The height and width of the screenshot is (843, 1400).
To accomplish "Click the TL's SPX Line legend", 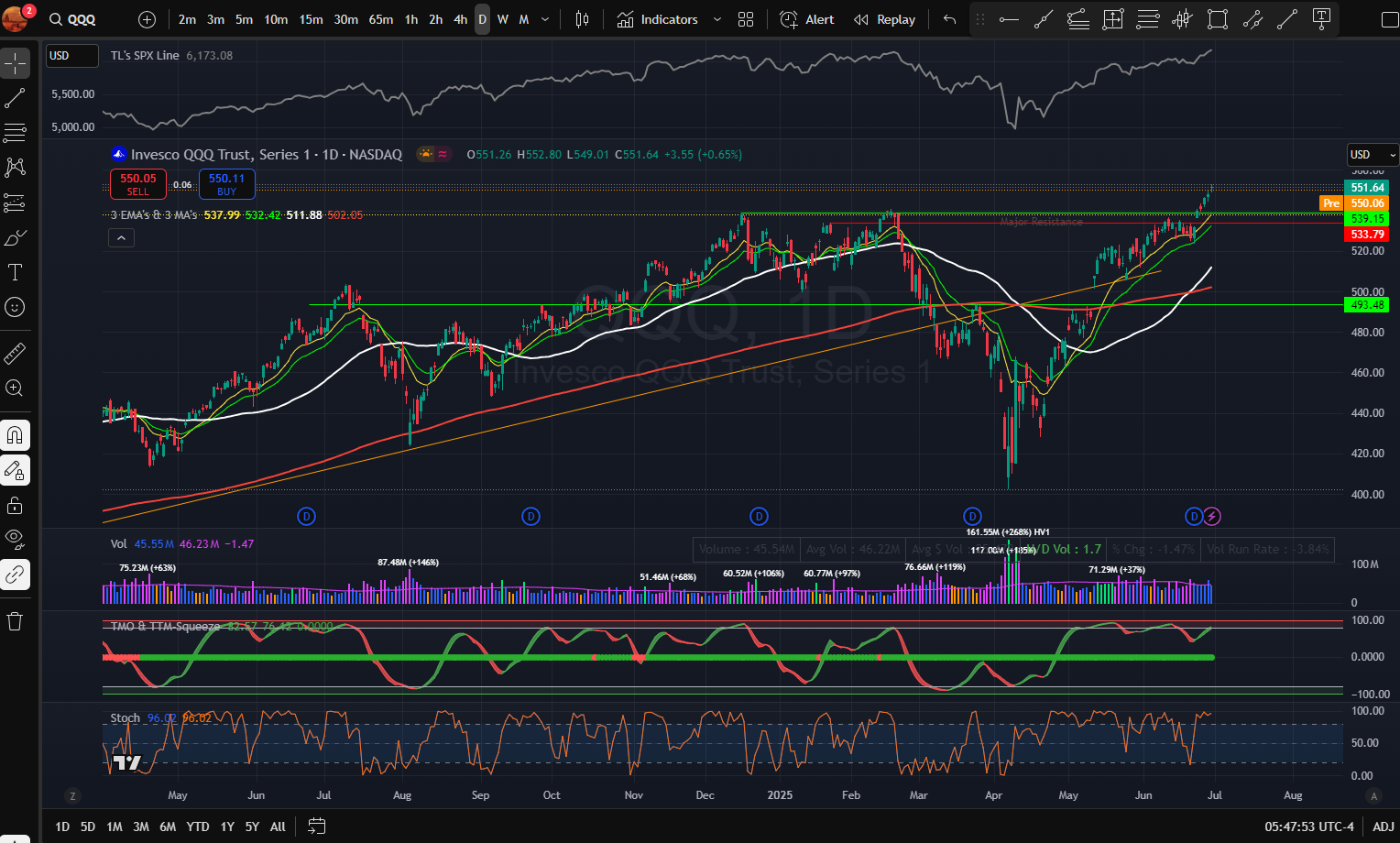I will tap(145, 56).
